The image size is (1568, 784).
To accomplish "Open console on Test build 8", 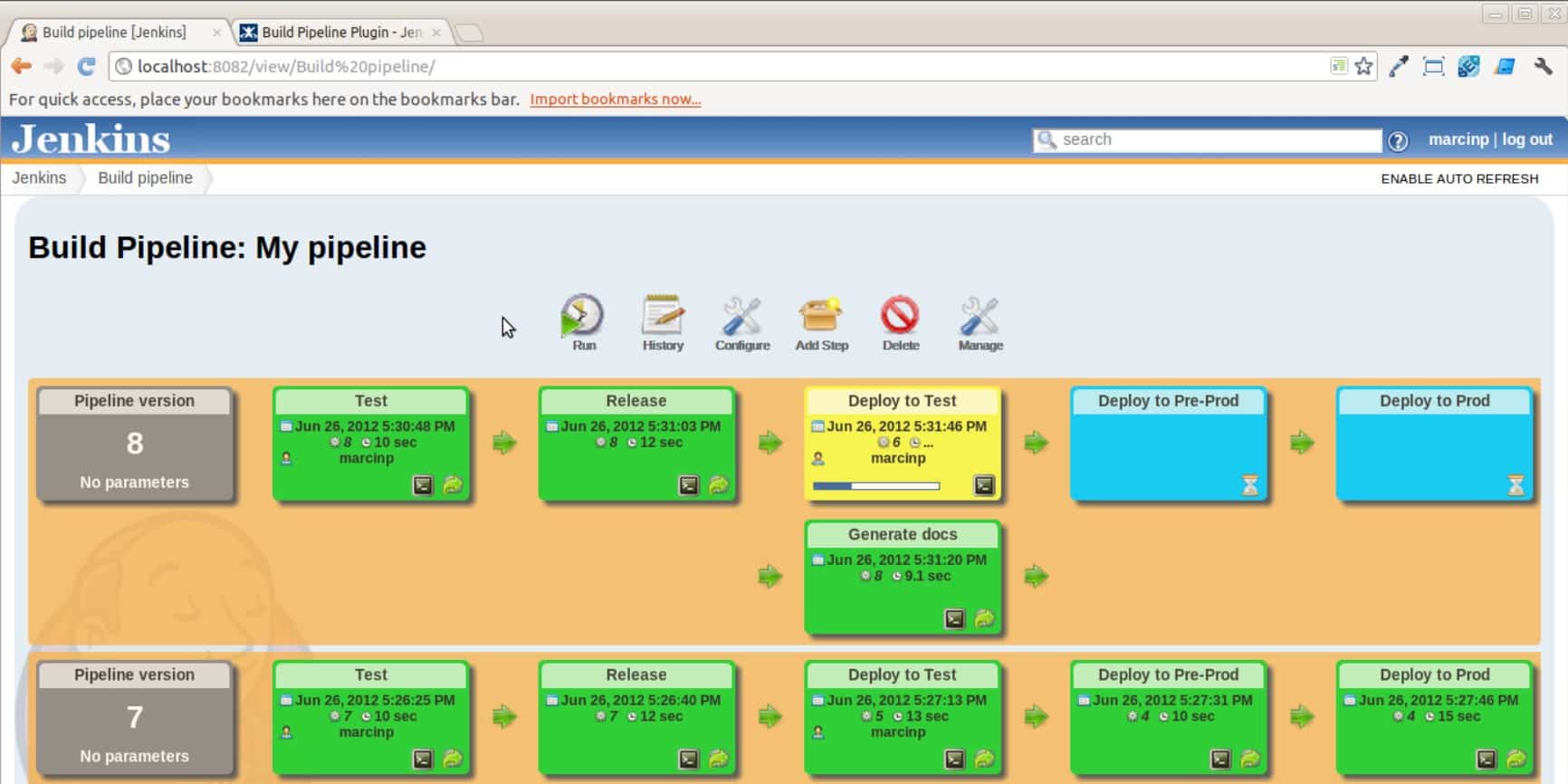I will [x=423, y=485].
